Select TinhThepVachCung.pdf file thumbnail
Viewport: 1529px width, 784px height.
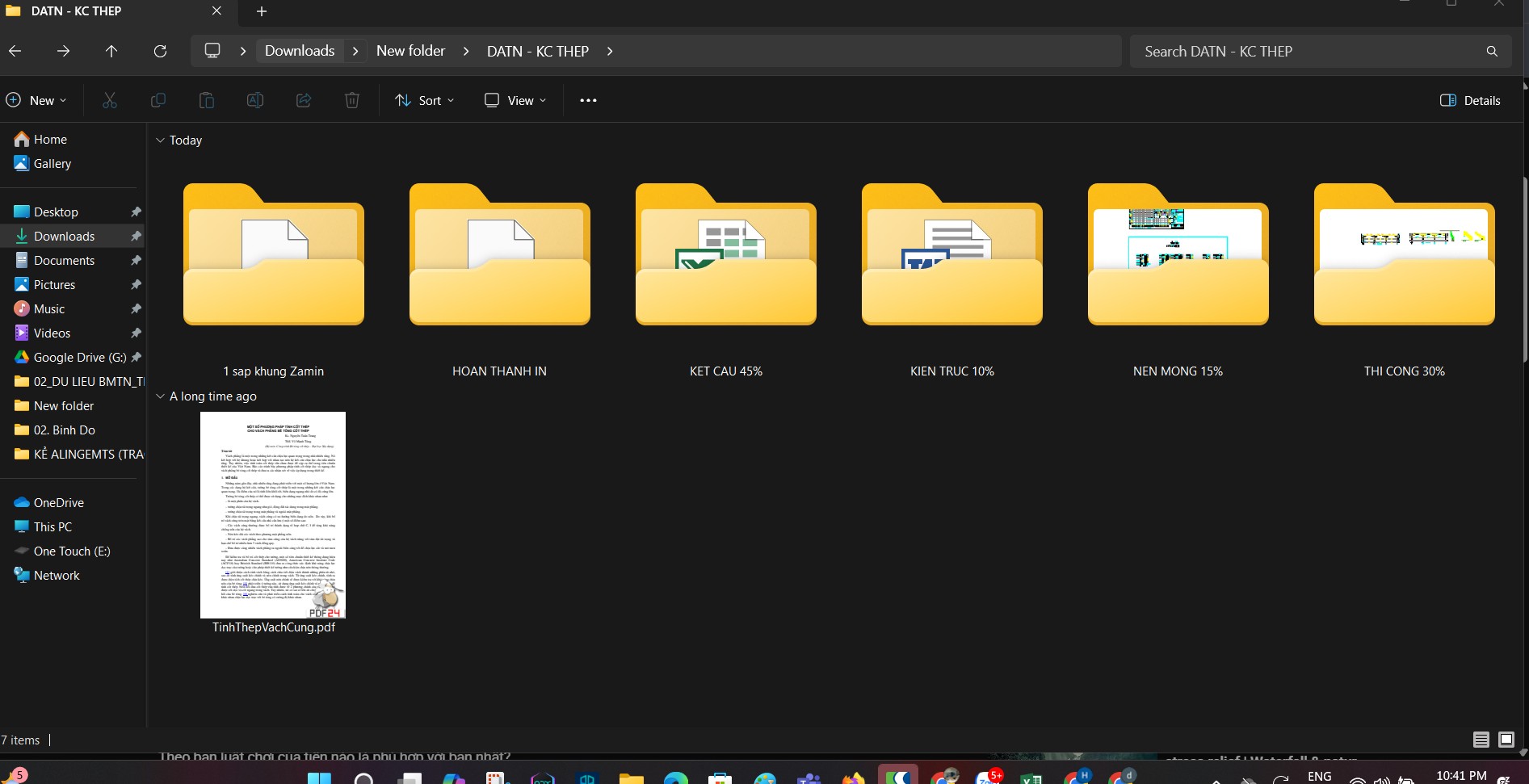click(273, 515)
